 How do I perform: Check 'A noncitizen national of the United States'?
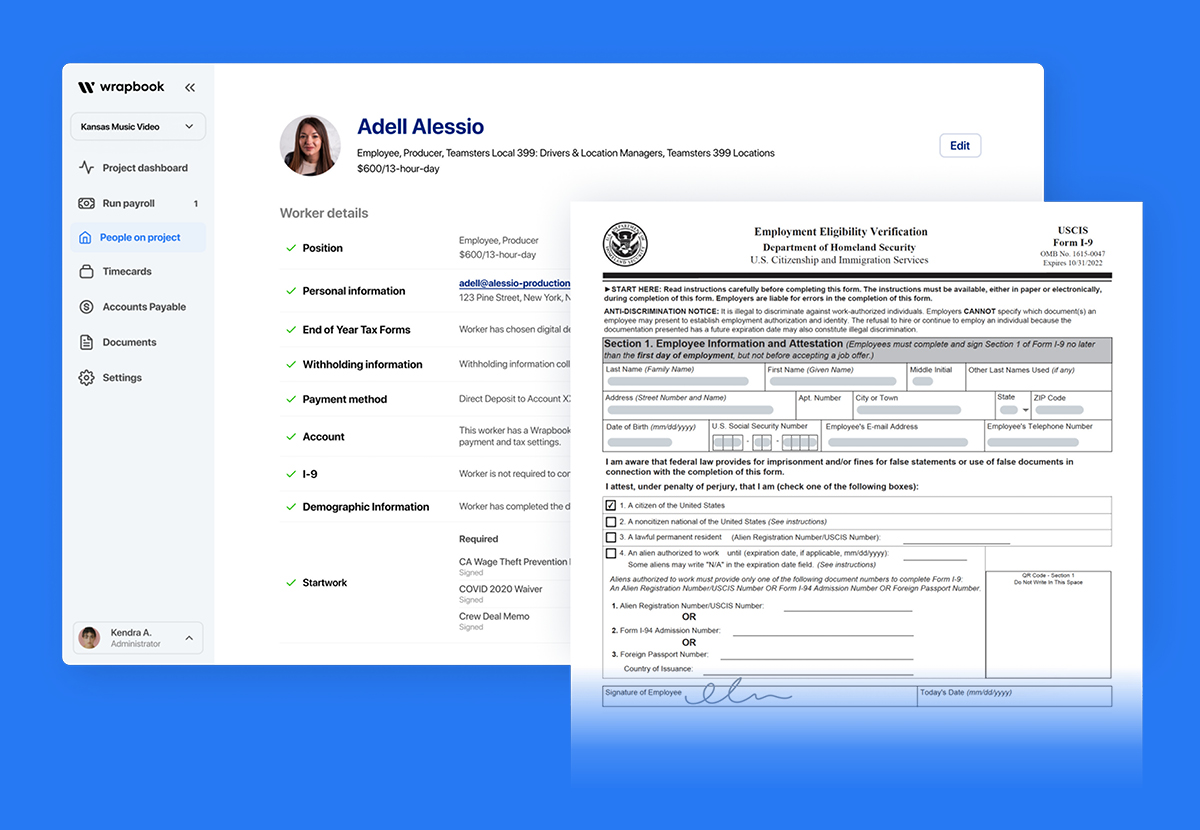coord(610,521)
